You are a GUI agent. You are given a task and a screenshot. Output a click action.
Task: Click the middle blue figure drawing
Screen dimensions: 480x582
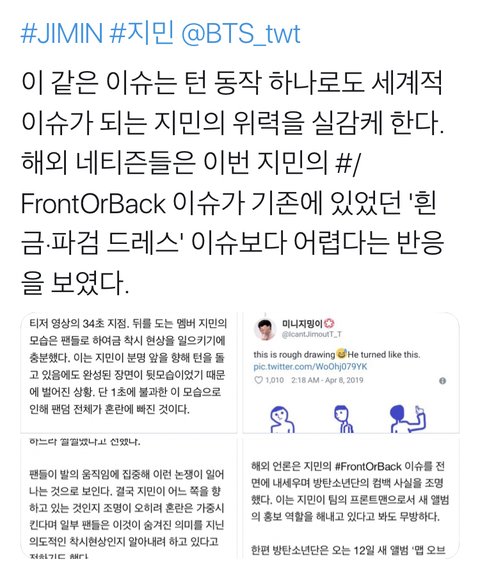click(343, 419)
